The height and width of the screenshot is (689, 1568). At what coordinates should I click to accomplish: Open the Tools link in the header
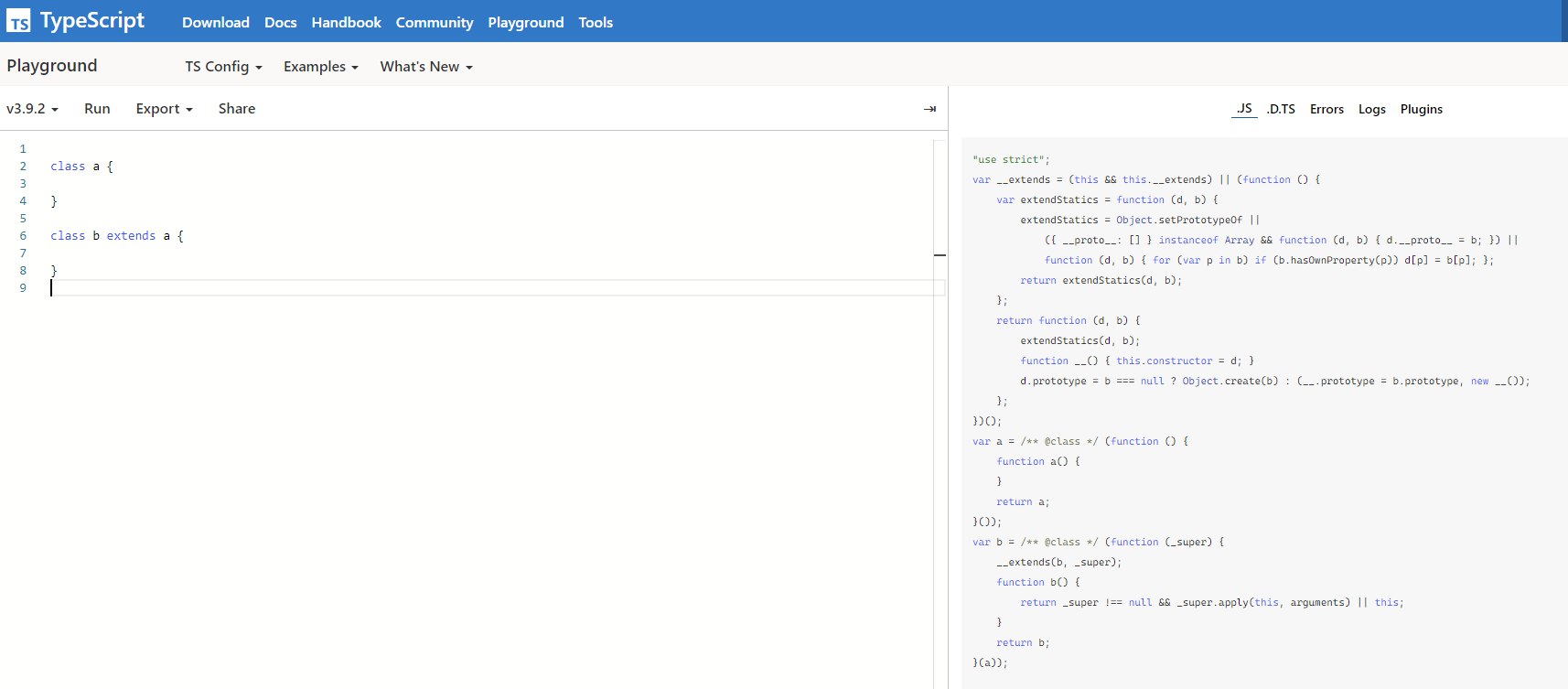[596, 22]
